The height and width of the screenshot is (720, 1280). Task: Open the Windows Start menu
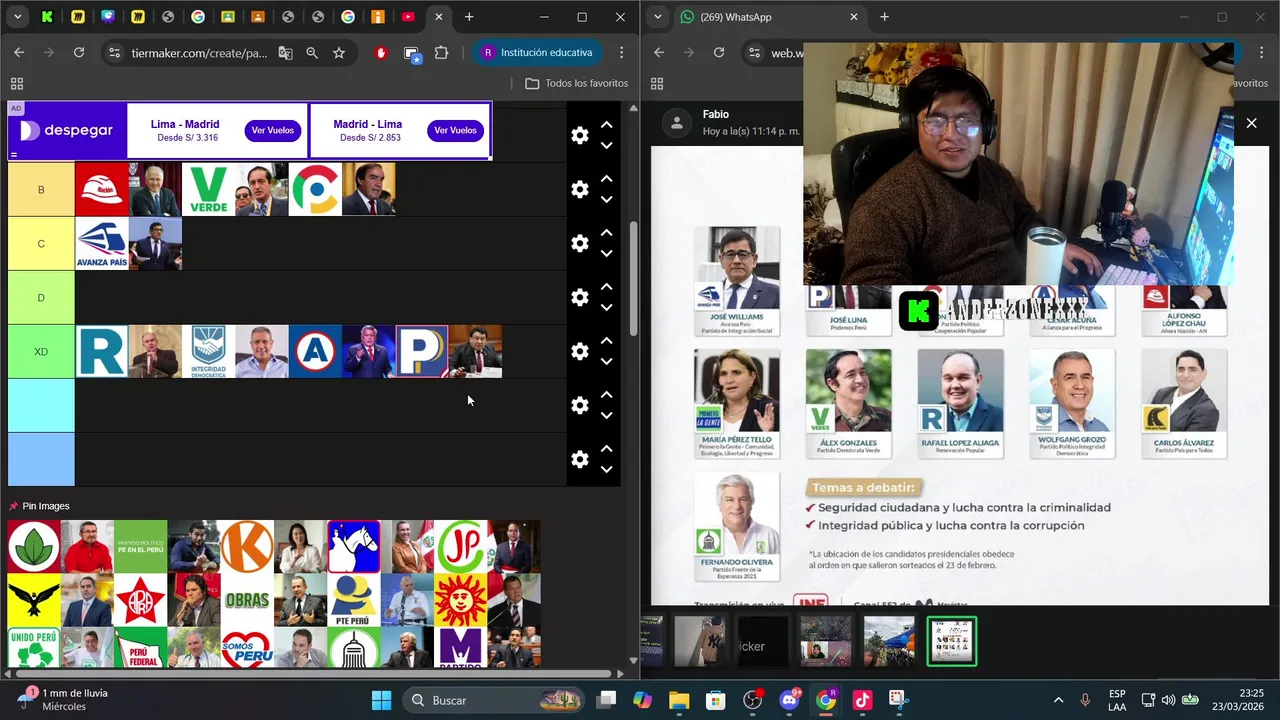[382, 700]
